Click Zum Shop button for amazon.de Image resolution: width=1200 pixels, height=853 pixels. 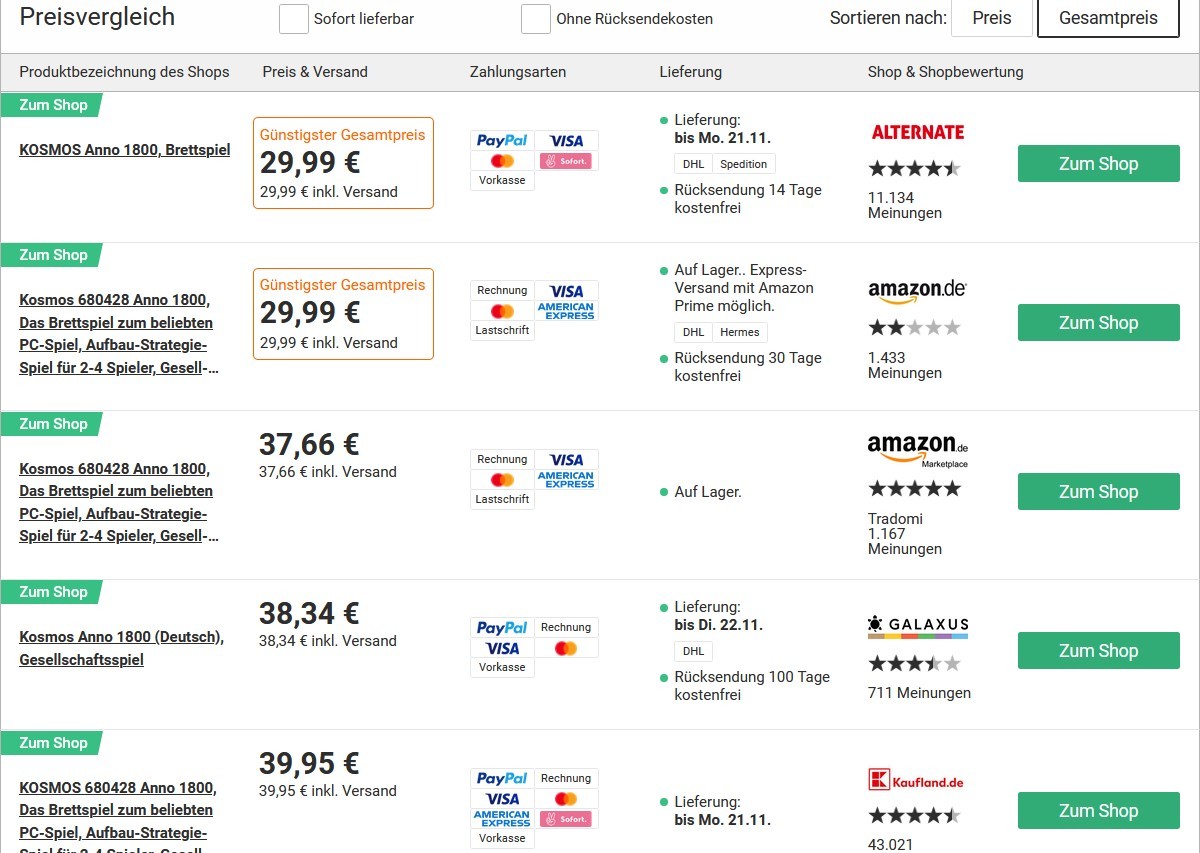click(1098, 323)
